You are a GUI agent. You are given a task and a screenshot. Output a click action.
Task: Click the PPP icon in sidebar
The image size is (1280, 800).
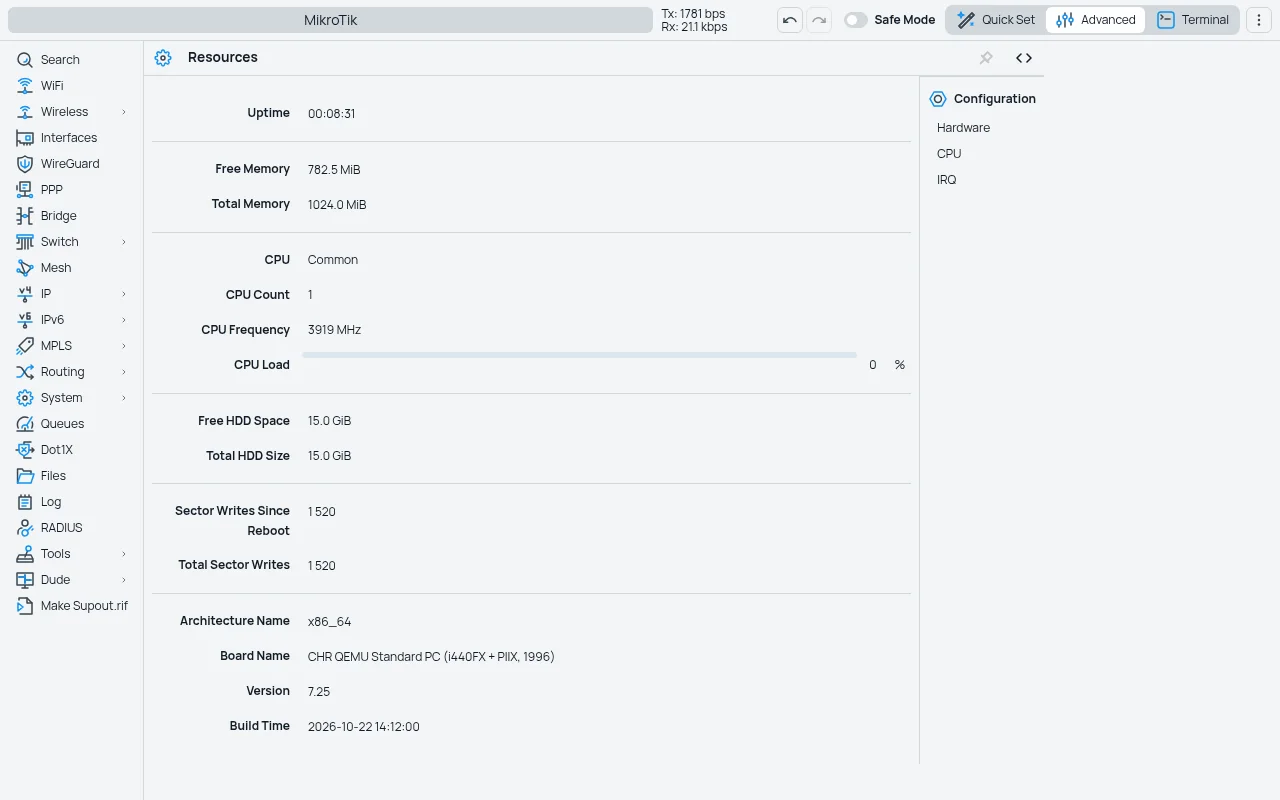pos(25,190)
